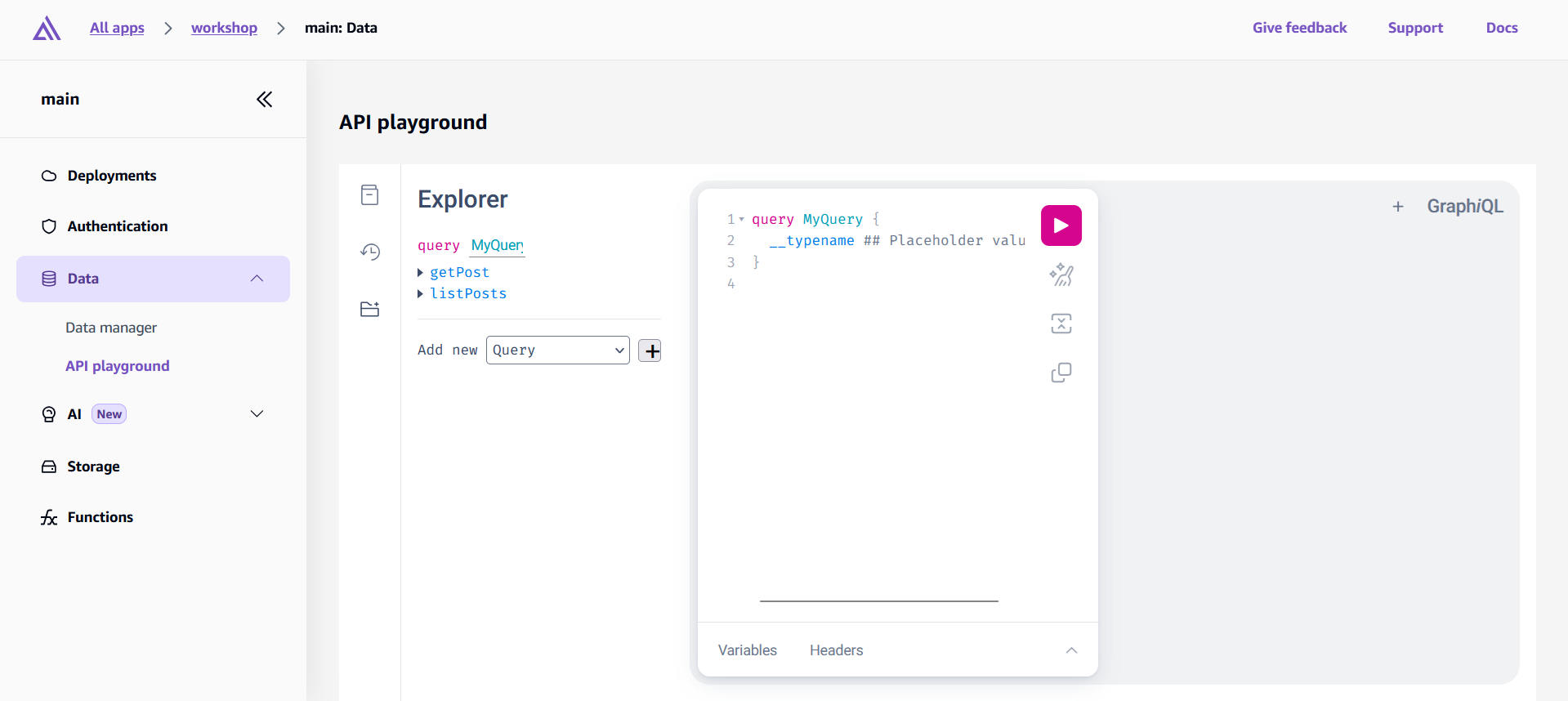This screenshot has height=701, width=1568.
Task: Click the Amplify logo icon
Action: tap(47, 29)
